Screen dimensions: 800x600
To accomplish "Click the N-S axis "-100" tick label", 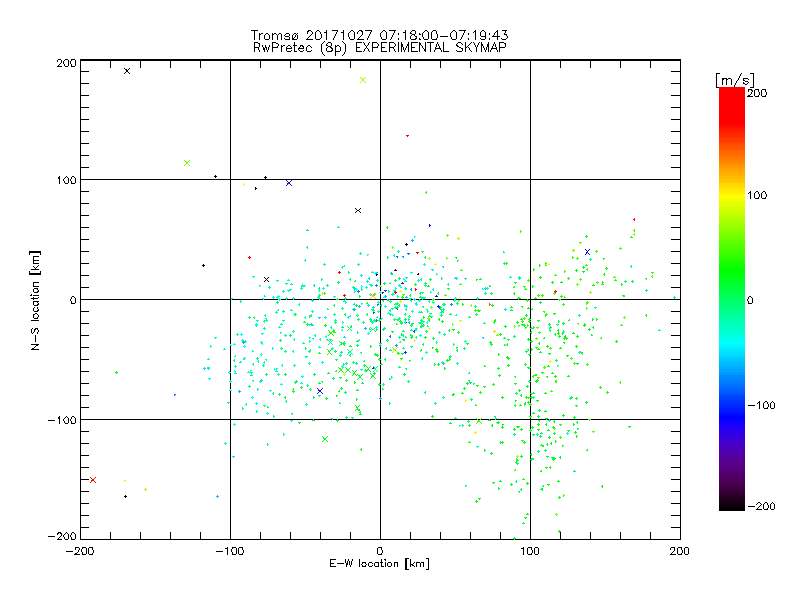I will [x=62, y=420].
